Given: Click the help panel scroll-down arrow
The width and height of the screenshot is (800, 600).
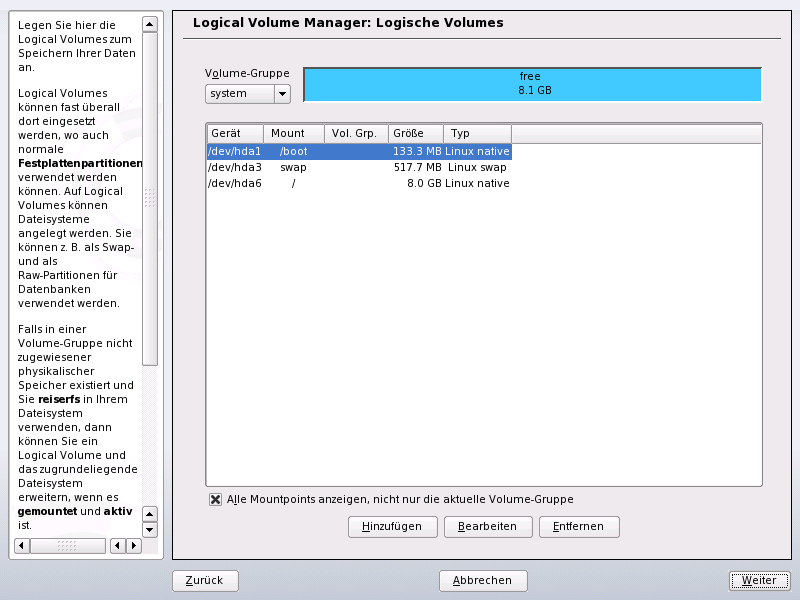Looking at the screenshot, I should click(150, 528).
